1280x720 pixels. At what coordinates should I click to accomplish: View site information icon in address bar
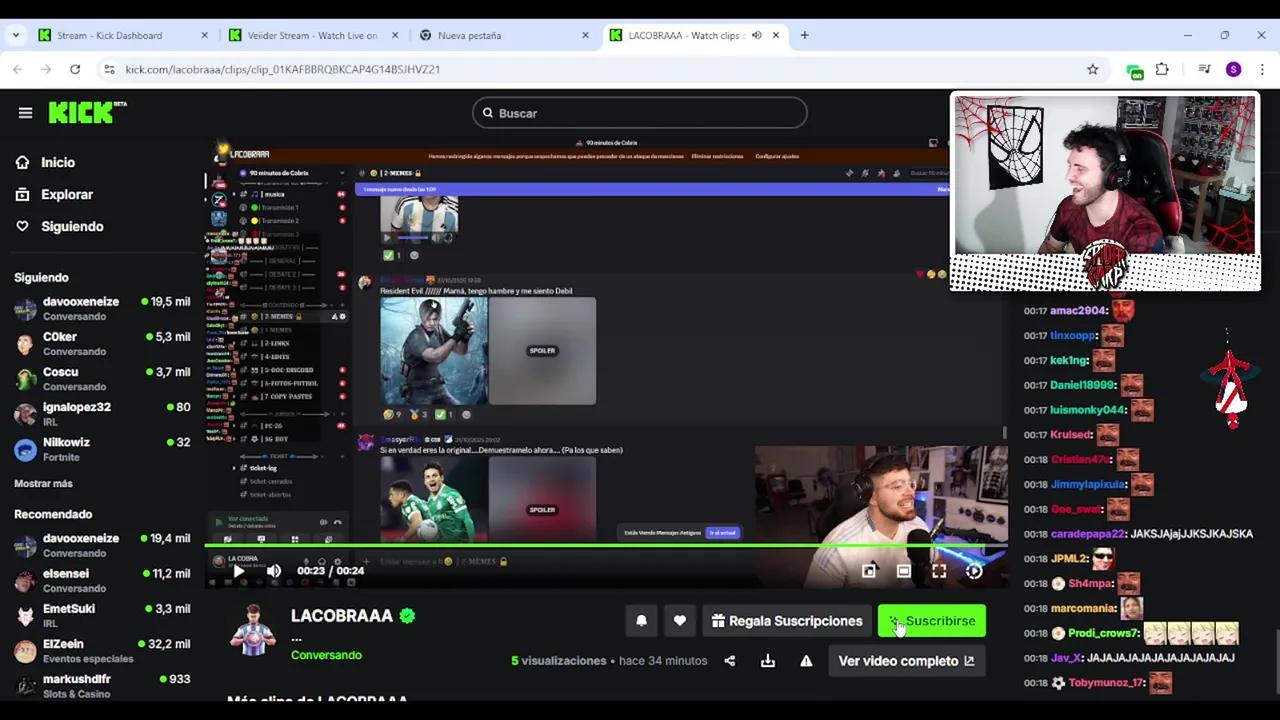pyautogui.click(x=109, y=69)
